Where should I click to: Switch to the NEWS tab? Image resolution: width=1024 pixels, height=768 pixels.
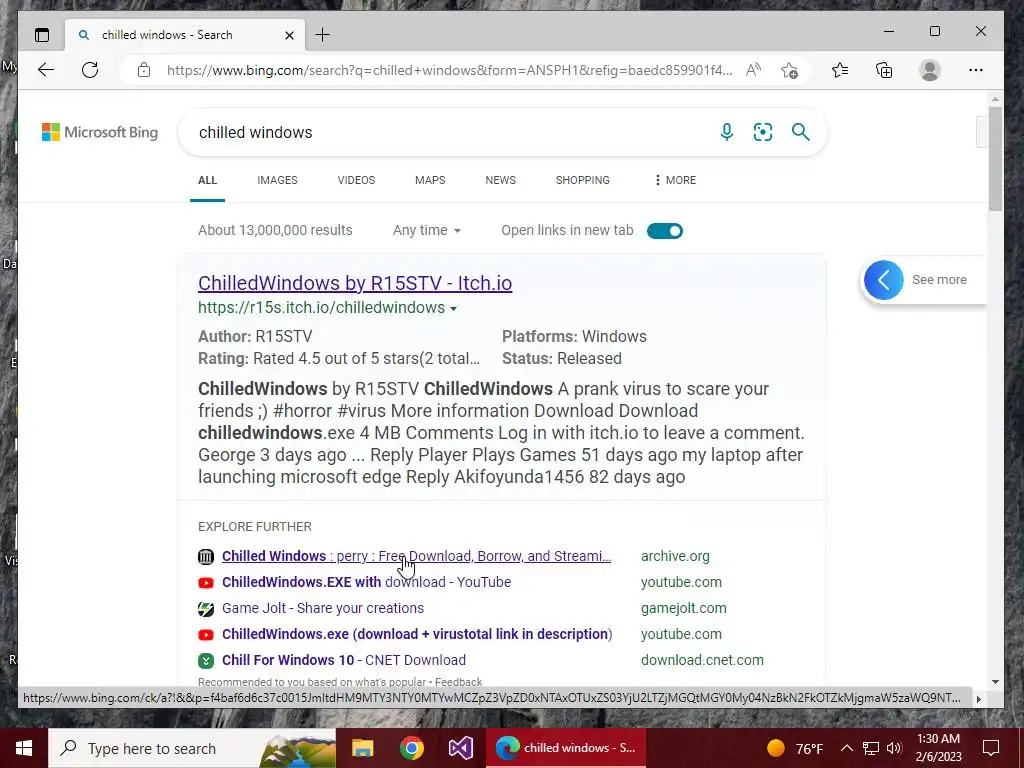(x=500, y=180)
